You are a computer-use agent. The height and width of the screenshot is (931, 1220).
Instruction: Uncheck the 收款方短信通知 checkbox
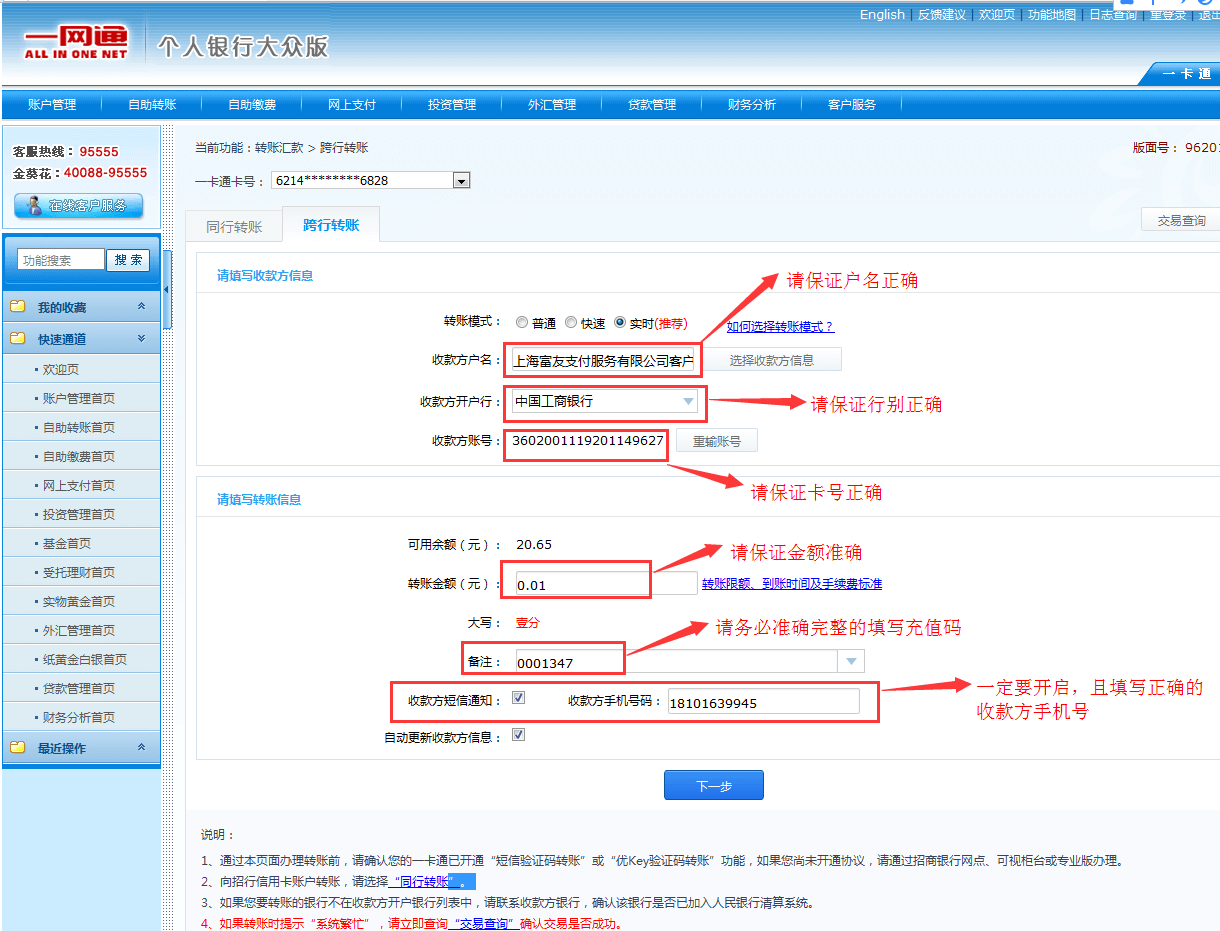(518, 698)
